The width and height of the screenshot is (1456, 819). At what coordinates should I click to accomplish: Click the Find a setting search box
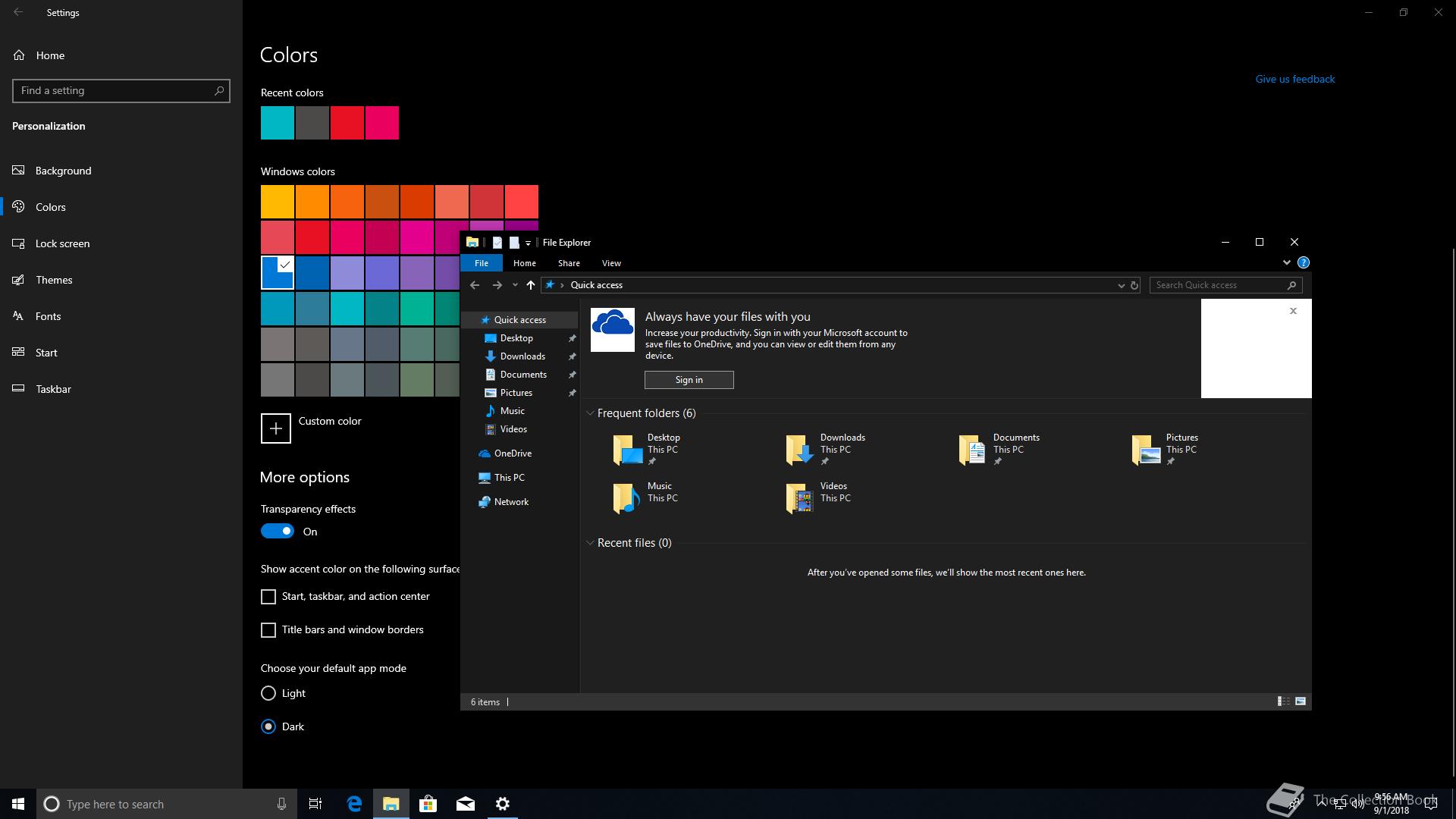121,90
